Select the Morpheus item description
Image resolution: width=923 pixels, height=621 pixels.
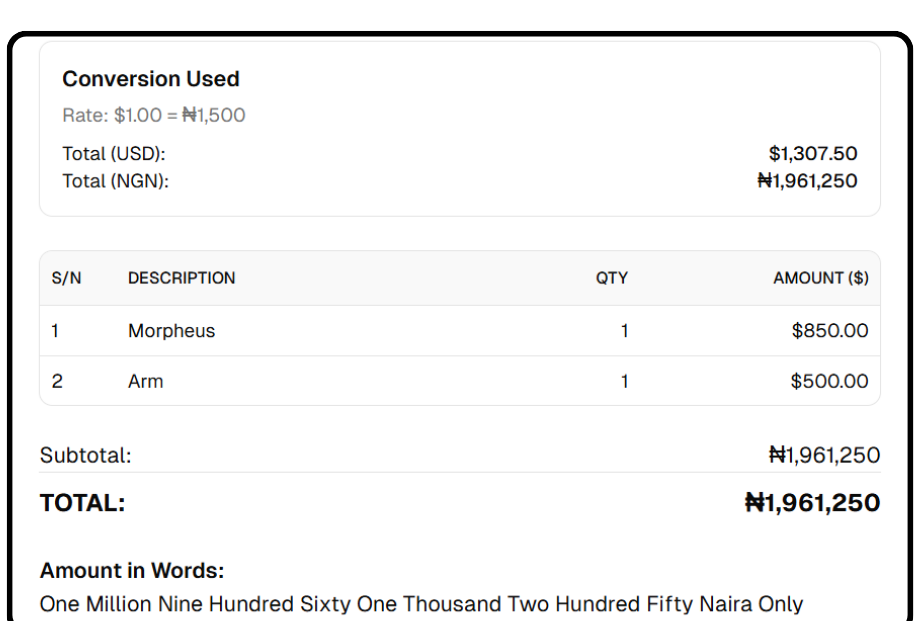171,331
